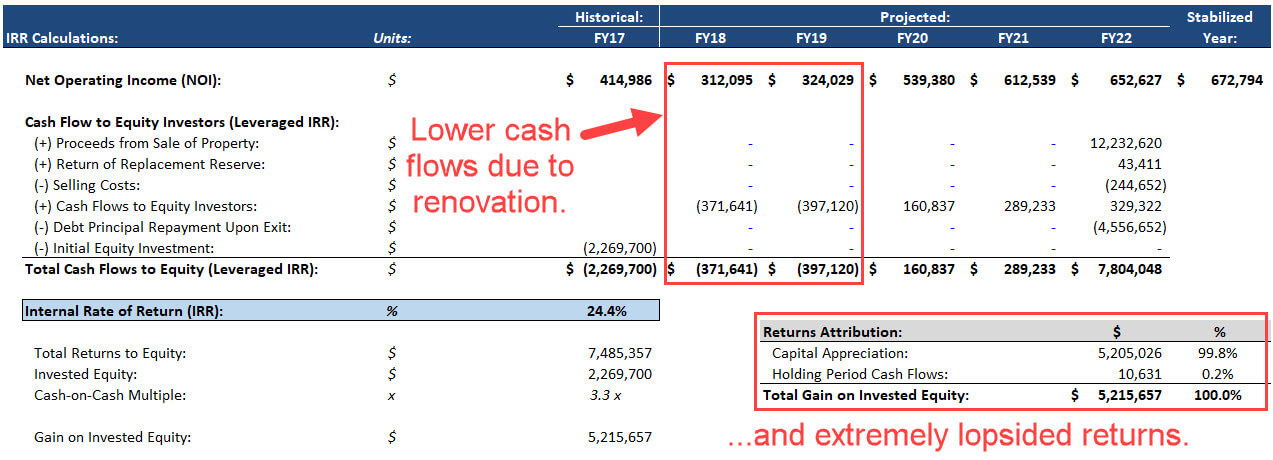The image size is (1273, 460).
Task: Select gain value 5,215,657 in left column
Action: point(621,437)
